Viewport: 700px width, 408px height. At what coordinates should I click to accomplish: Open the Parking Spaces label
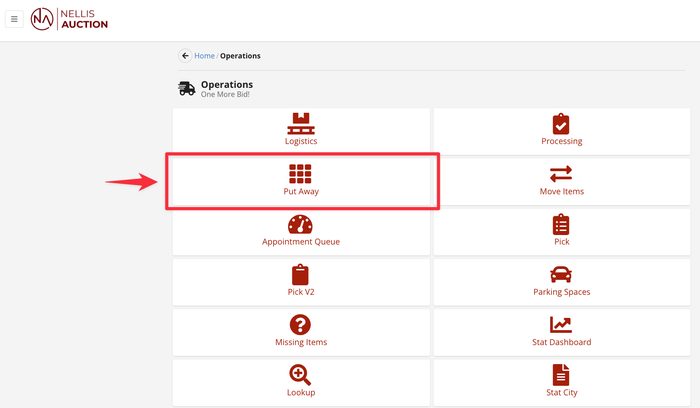(x=562, y=292)
